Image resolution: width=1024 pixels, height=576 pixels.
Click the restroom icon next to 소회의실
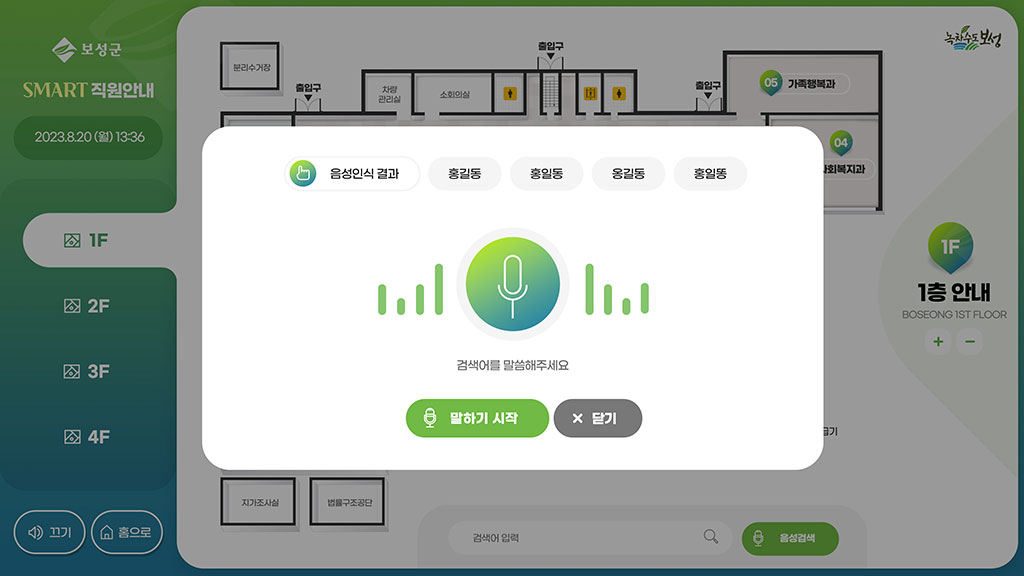pos(510,94)
